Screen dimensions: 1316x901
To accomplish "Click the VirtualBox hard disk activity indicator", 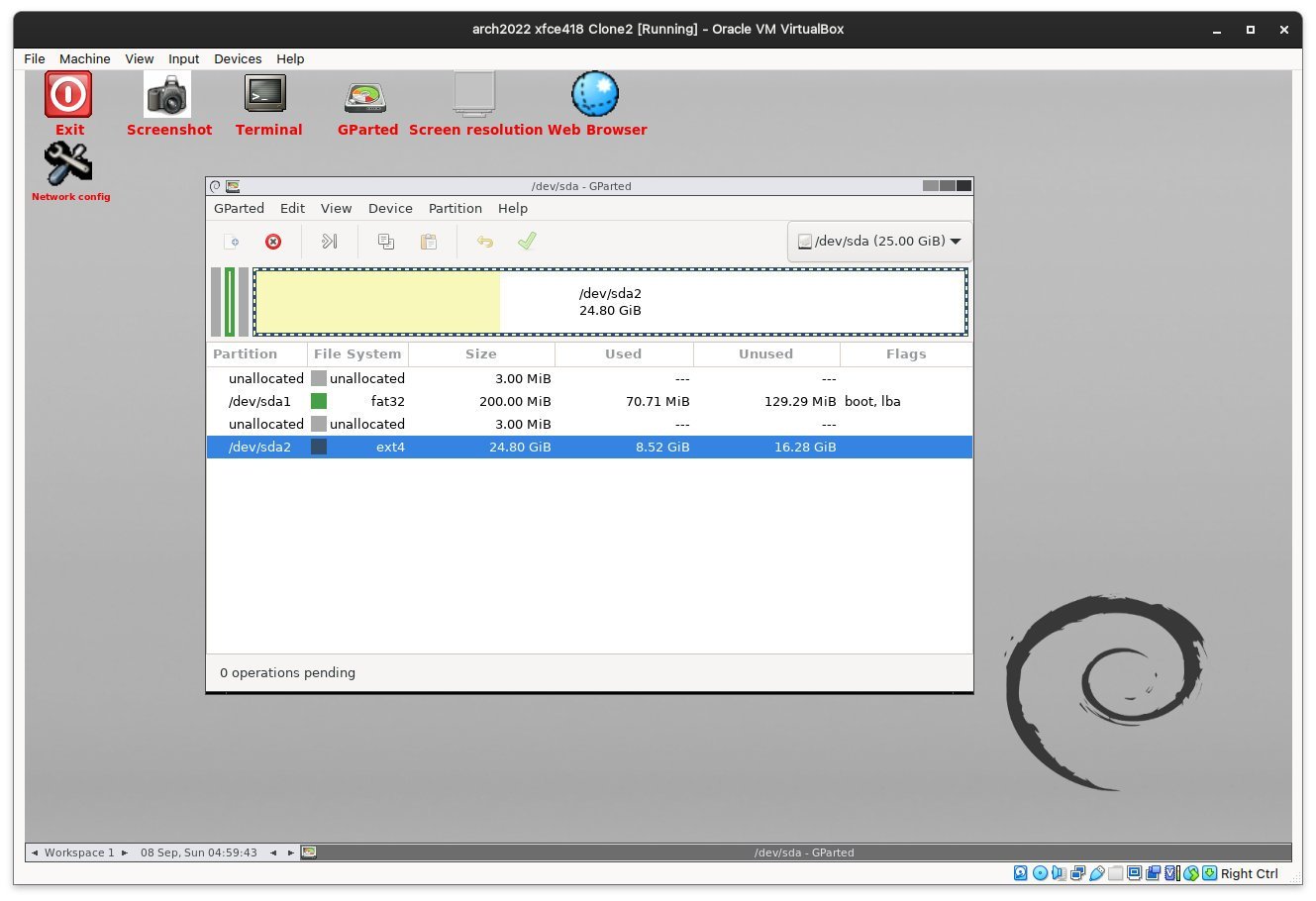I will point(1020,873).
